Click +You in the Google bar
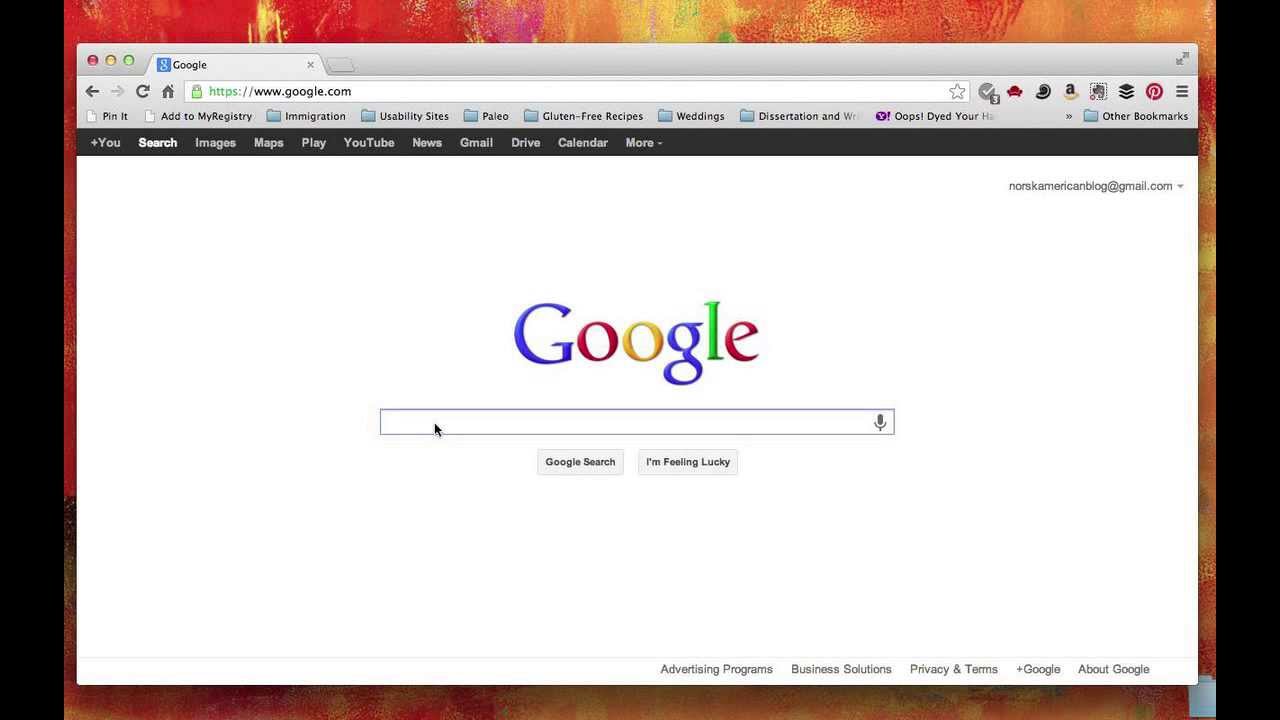Screen dimensions: 1280x720 click(105, 142)
